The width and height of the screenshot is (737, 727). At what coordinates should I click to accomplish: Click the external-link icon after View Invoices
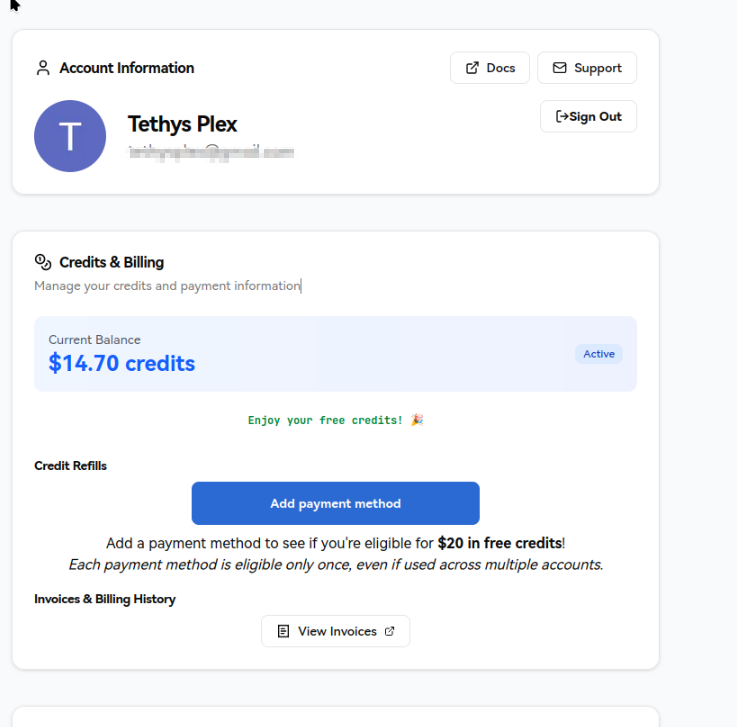(x=390, y=631)
